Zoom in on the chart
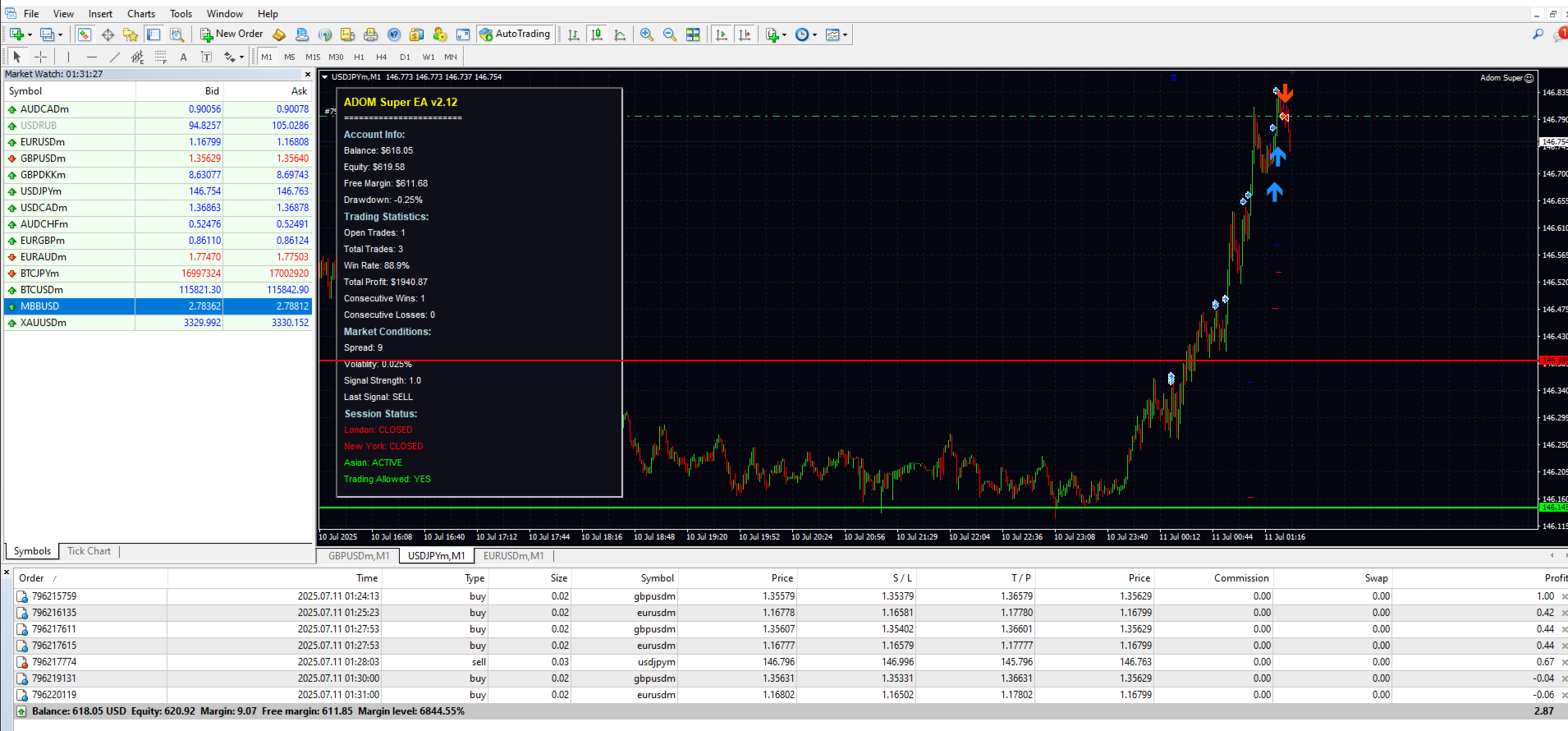 (x=647, y=34)
